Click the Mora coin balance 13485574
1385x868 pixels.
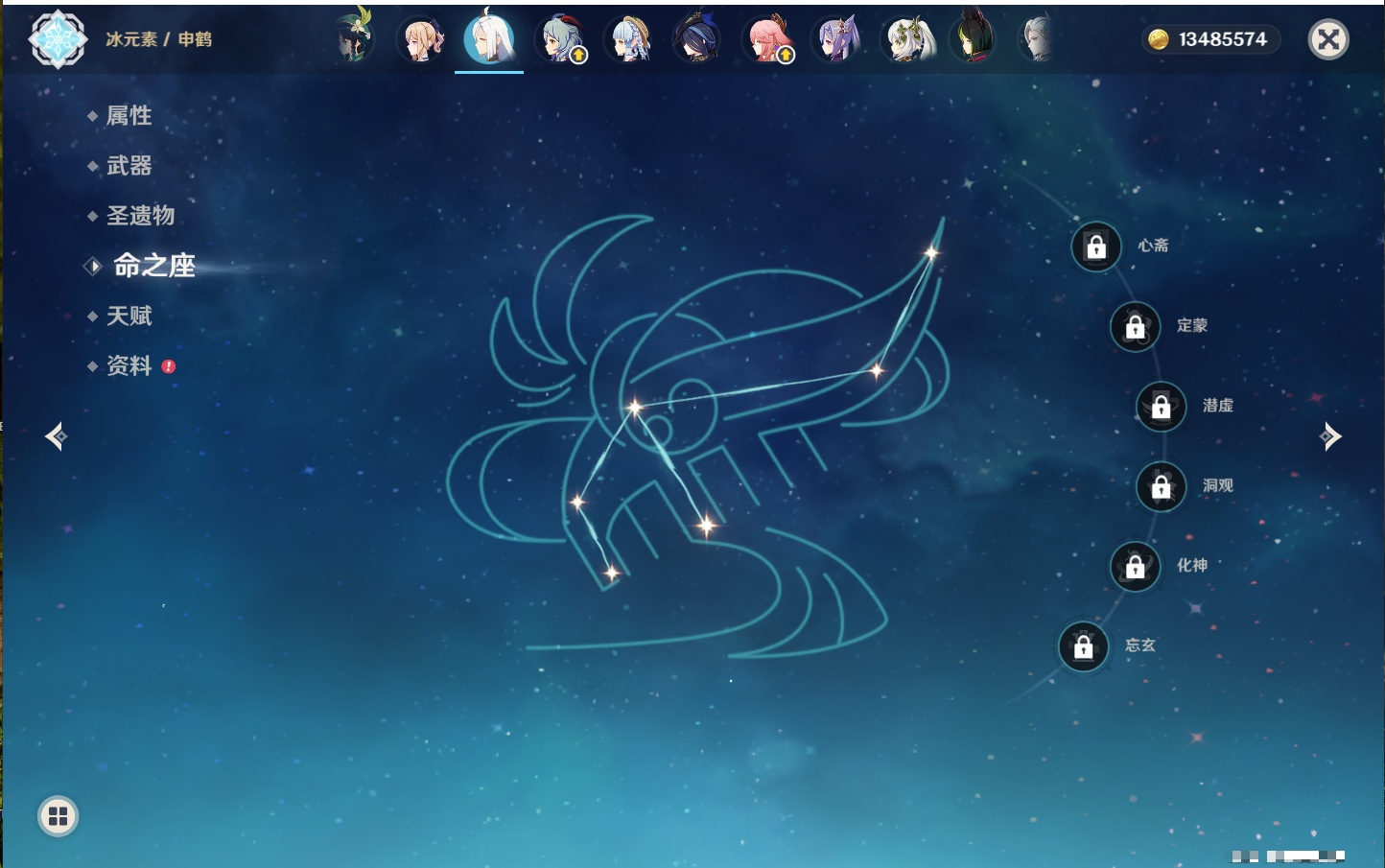pyautogui.click(x=1209, y=39)
